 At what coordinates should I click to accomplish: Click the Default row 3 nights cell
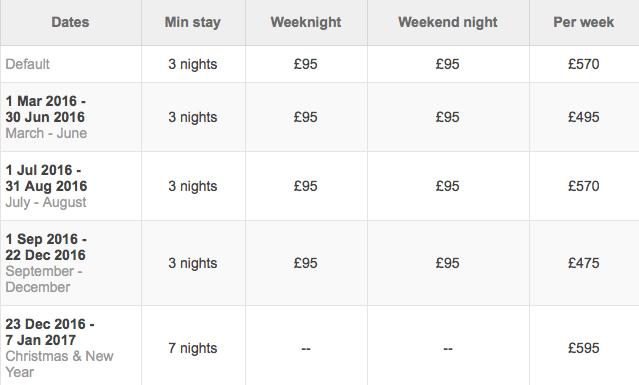[192, 64]
